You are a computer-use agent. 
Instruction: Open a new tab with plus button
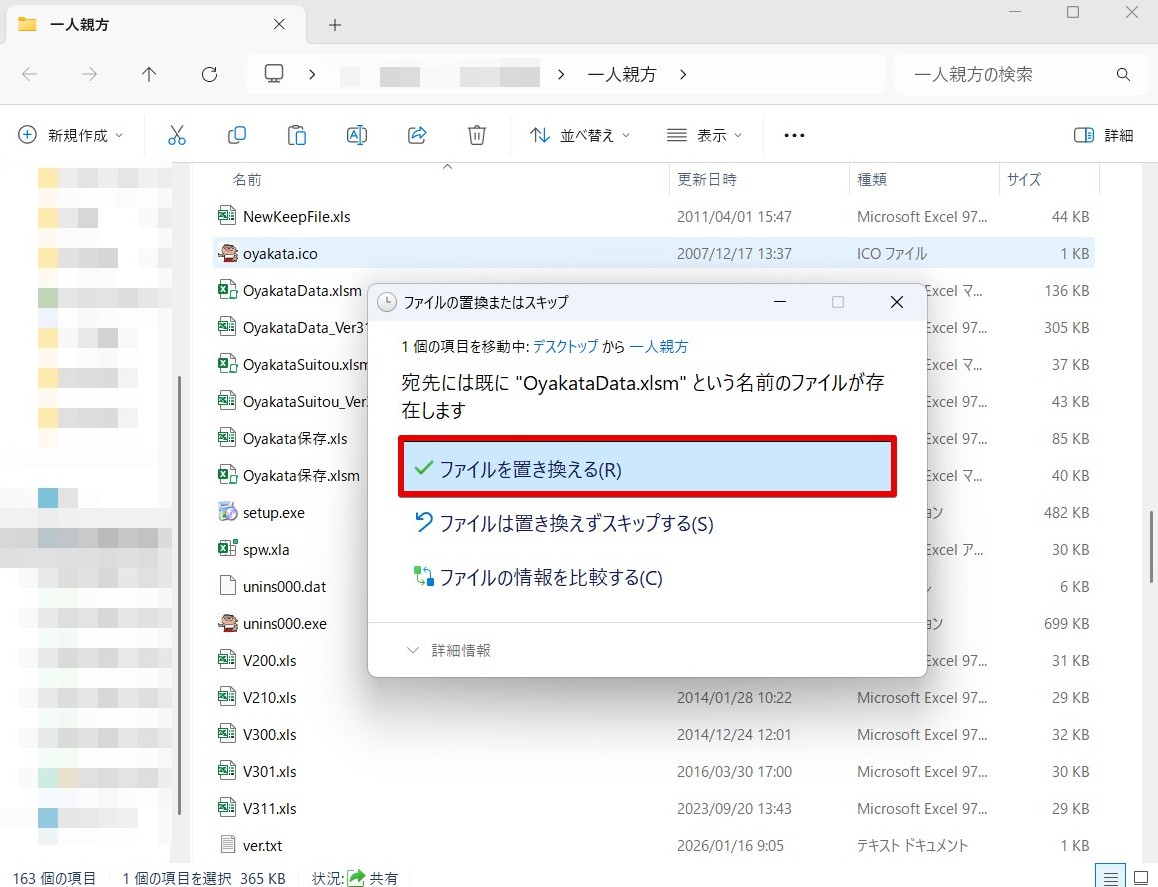point(335,25)
